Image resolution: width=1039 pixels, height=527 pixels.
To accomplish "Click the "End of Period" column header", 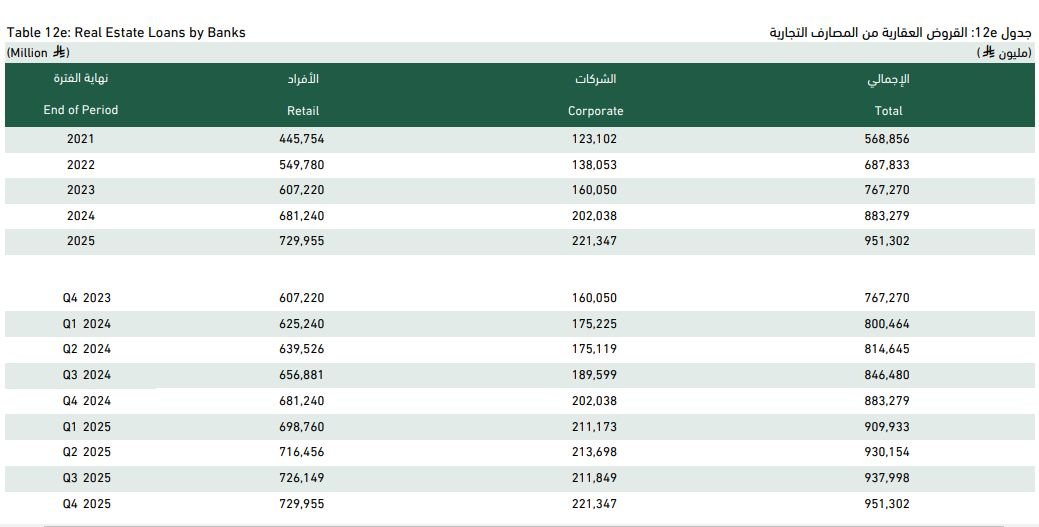I will pyautogui.click(x=81, y=110).
